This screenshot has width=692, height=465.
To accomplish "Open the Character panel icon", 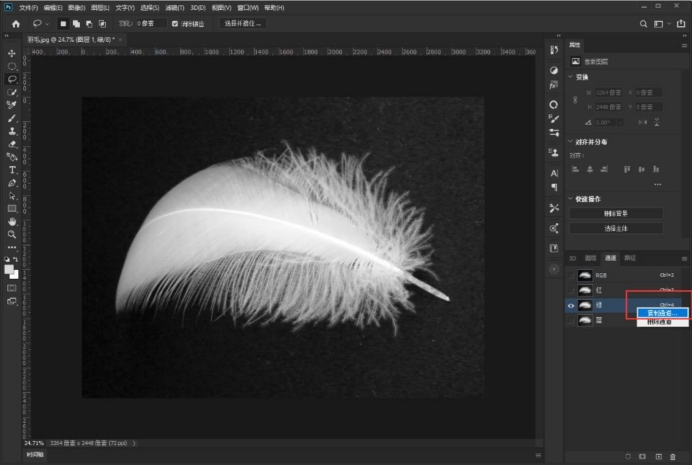I will tap(554, 173).
